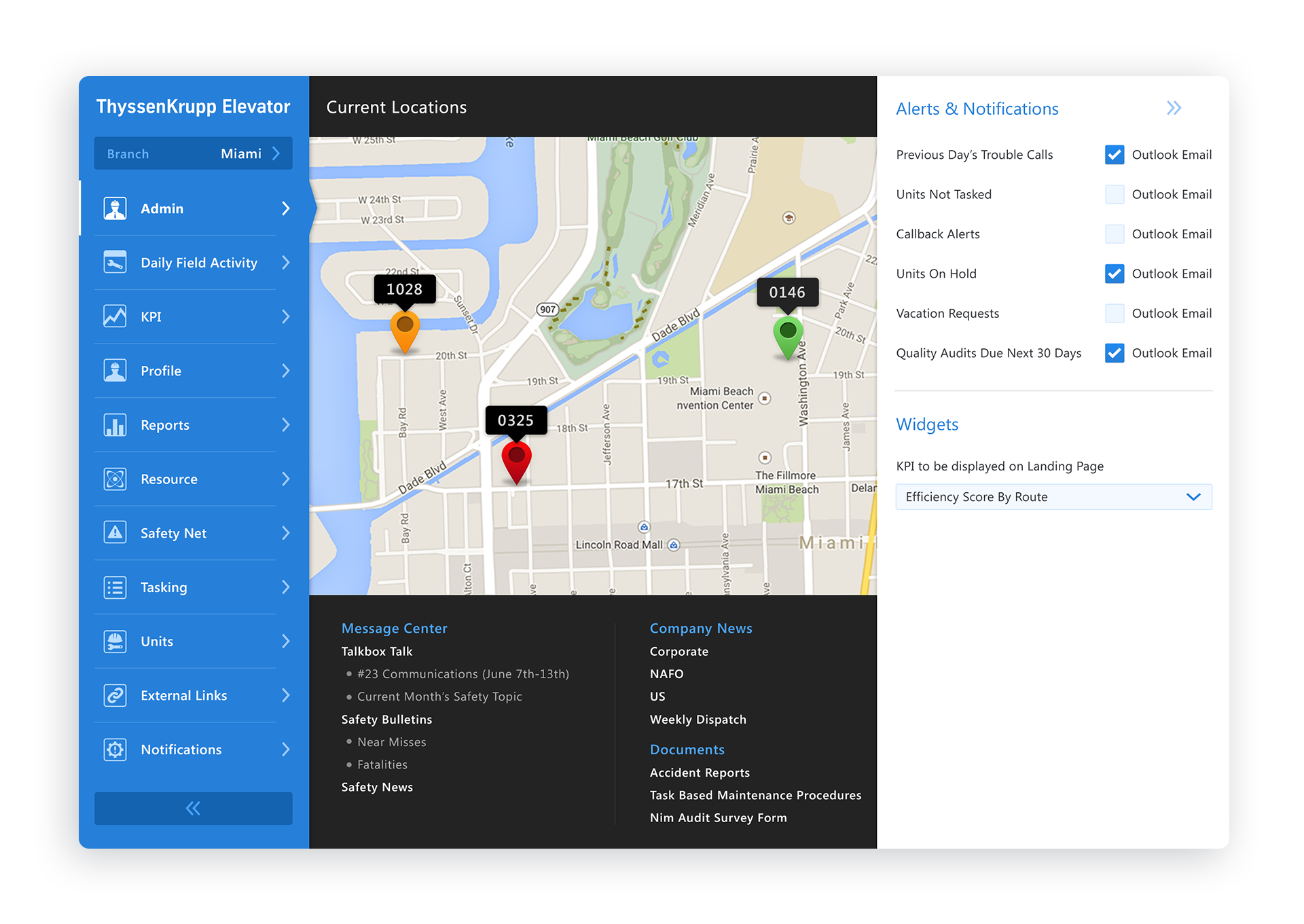Click the Notifications gear icon
Image resolution: width=1304 pixels, height=924 pixels.
(115, 750)
